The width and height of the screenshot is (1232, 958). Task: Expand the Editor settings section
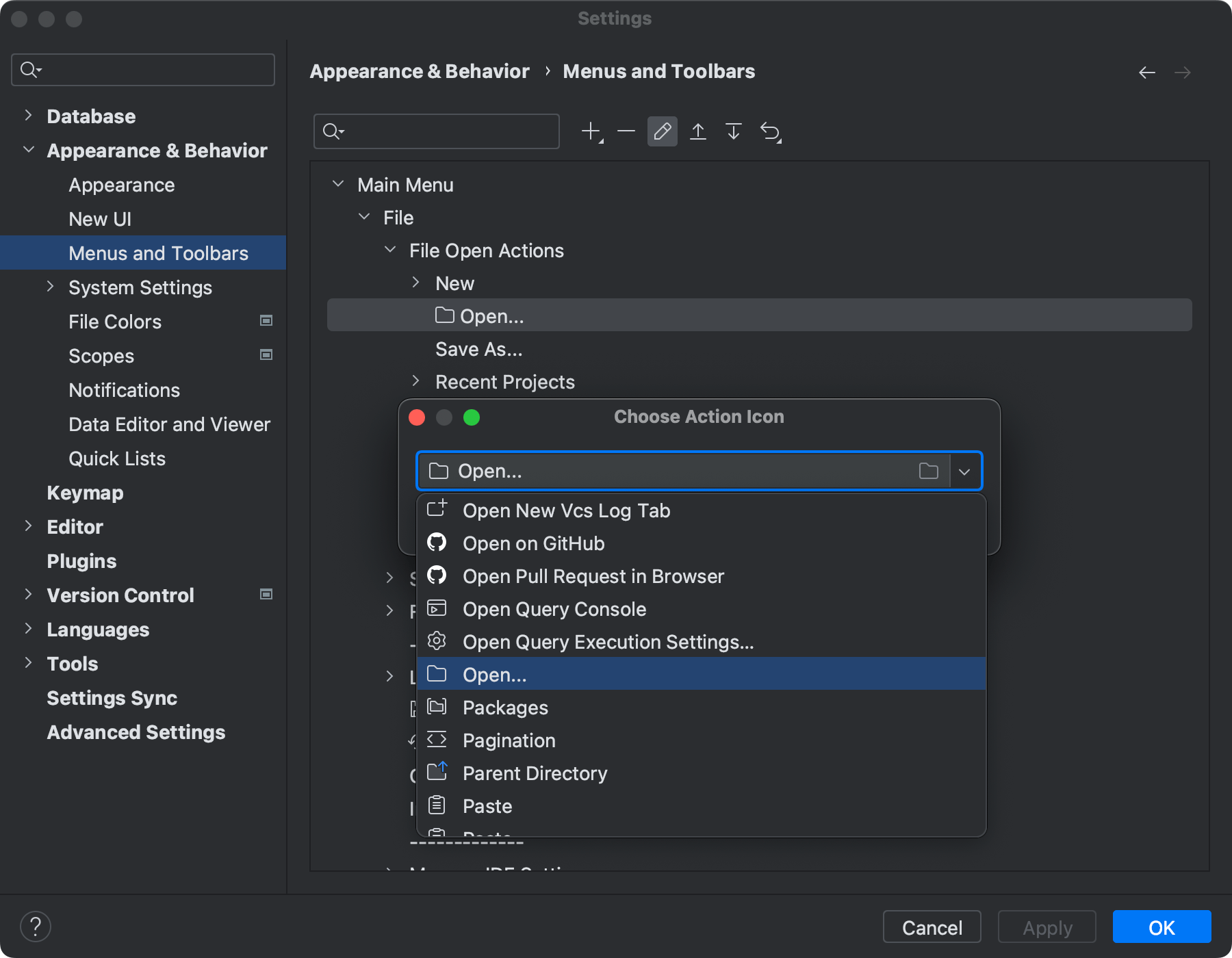28,526
